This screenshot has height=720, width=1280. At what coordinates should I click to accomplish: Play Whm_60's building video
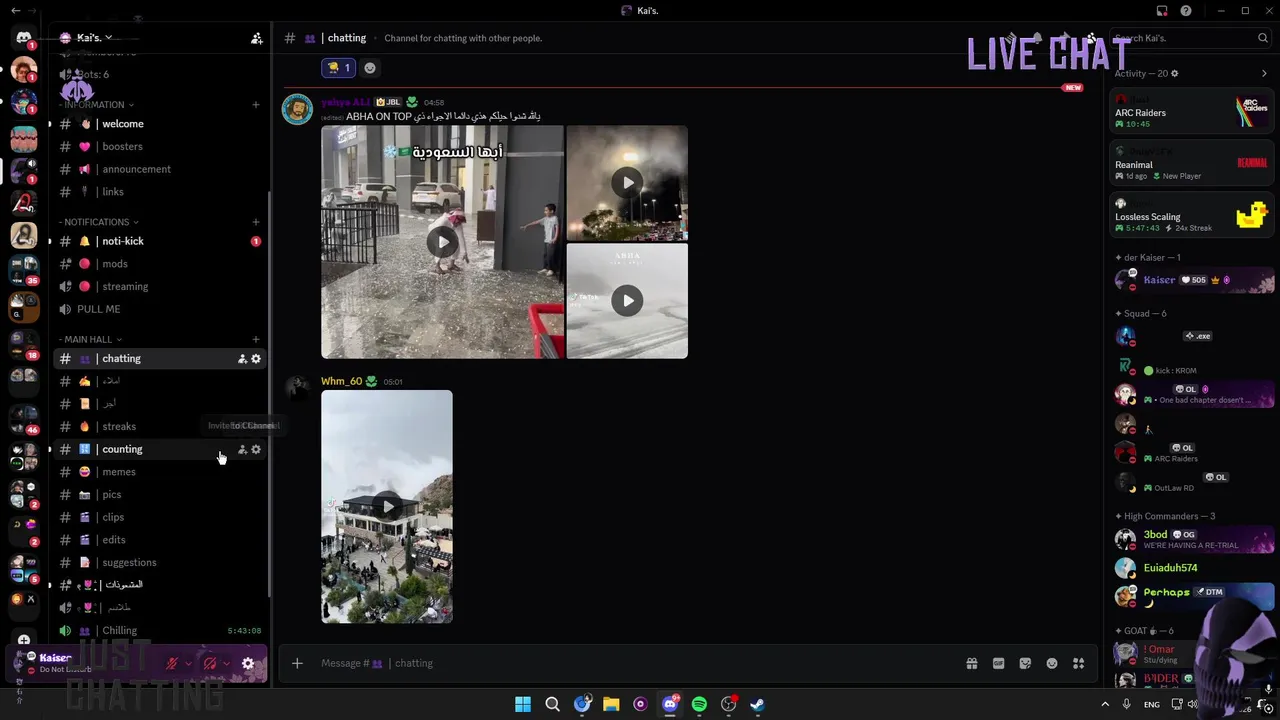point(387,507)
